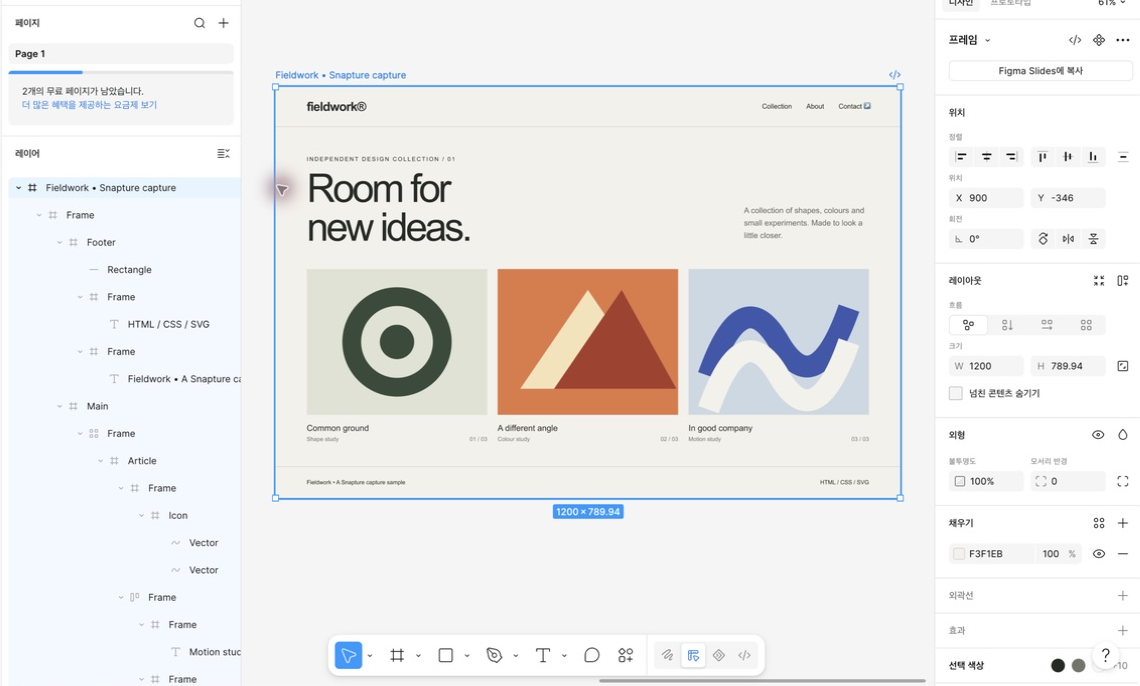Open the view plans upgrade link
Image resolution: width=1140 pixels, height=686 pixels.
89,105
